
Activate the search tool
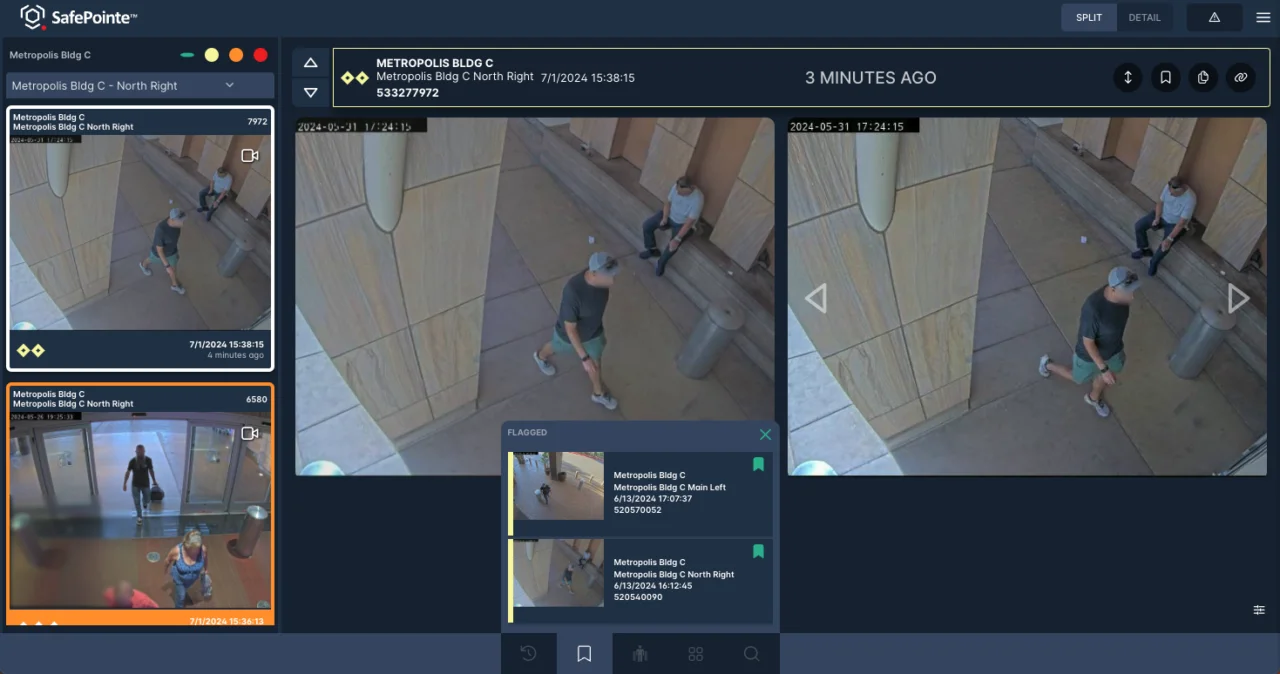pos(751,653)
